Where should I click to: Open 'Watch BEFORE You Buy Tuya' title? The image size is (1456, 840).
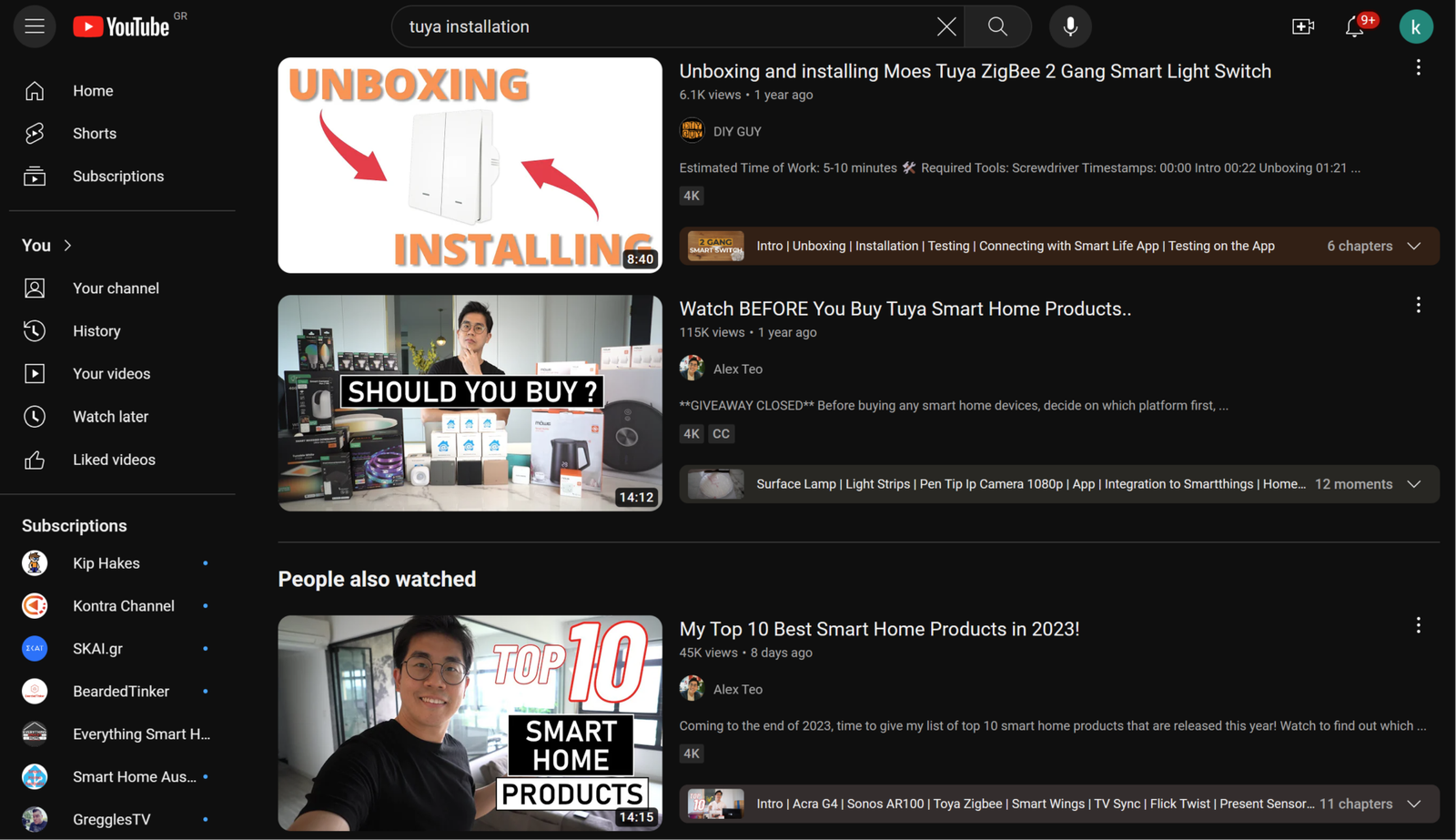coord(905,309)
